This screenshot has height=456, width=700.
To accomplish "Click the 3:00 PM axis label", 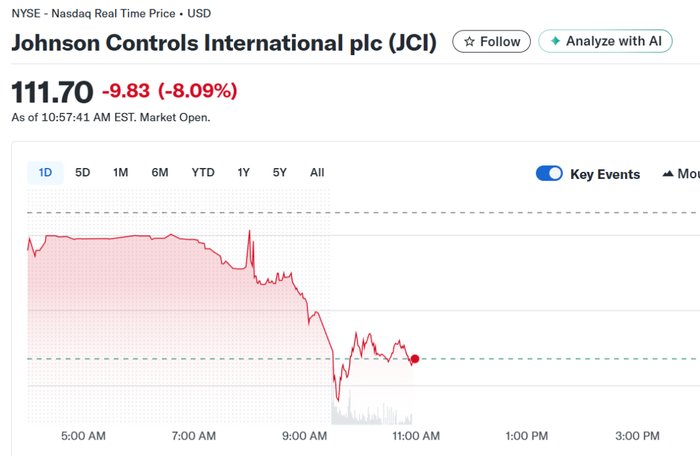I will [x=637, y=436].
